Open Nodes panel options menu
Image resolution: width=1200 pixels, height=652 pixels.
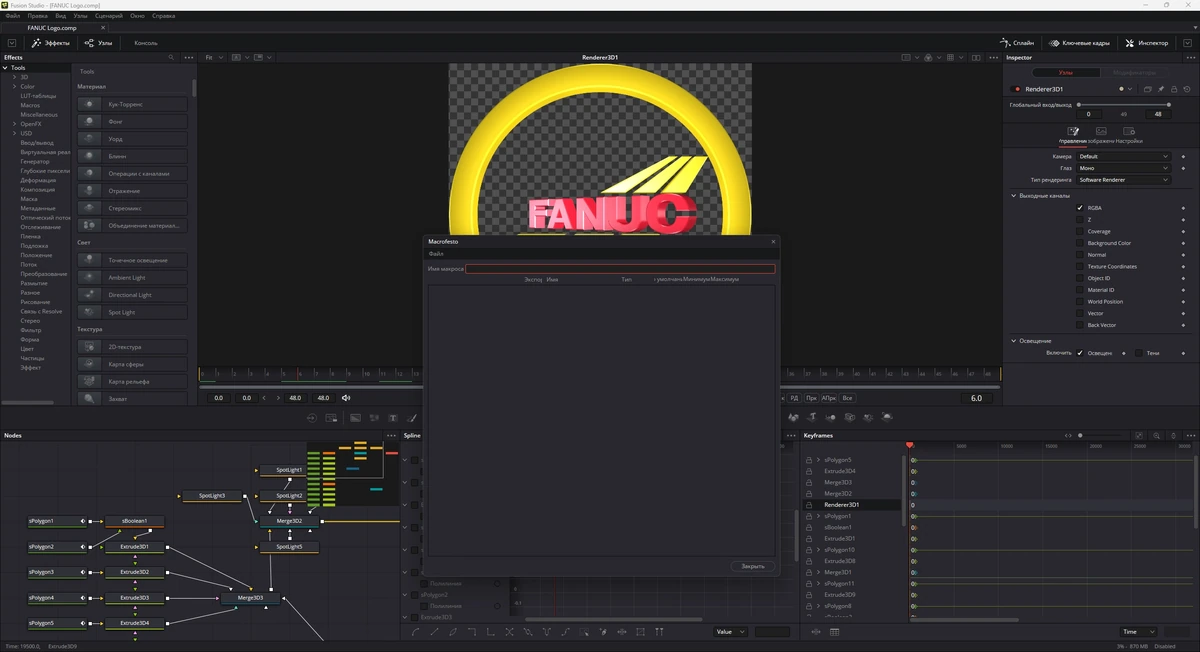pos(391,435)
